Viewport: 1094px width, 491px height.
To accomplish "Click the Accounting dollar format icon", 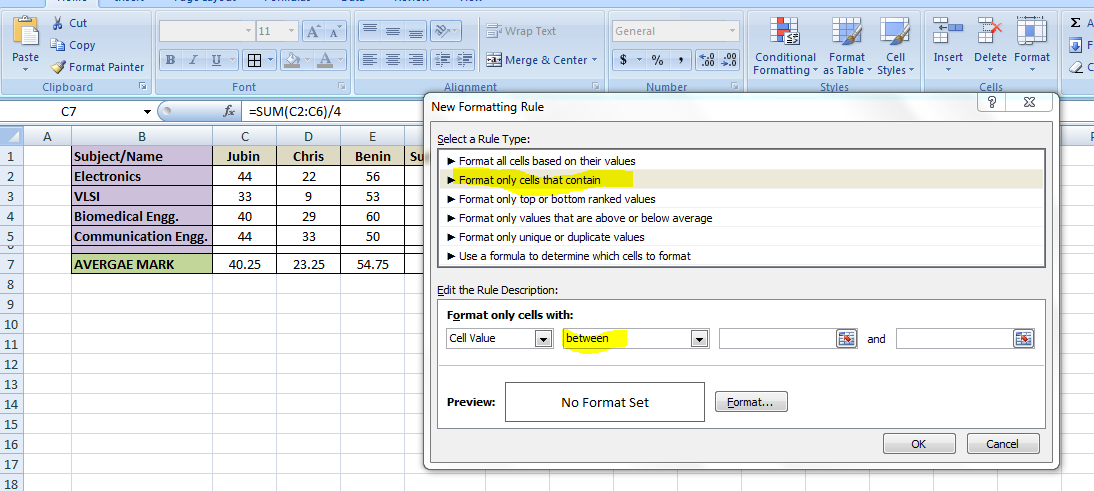I will point(623,60).
